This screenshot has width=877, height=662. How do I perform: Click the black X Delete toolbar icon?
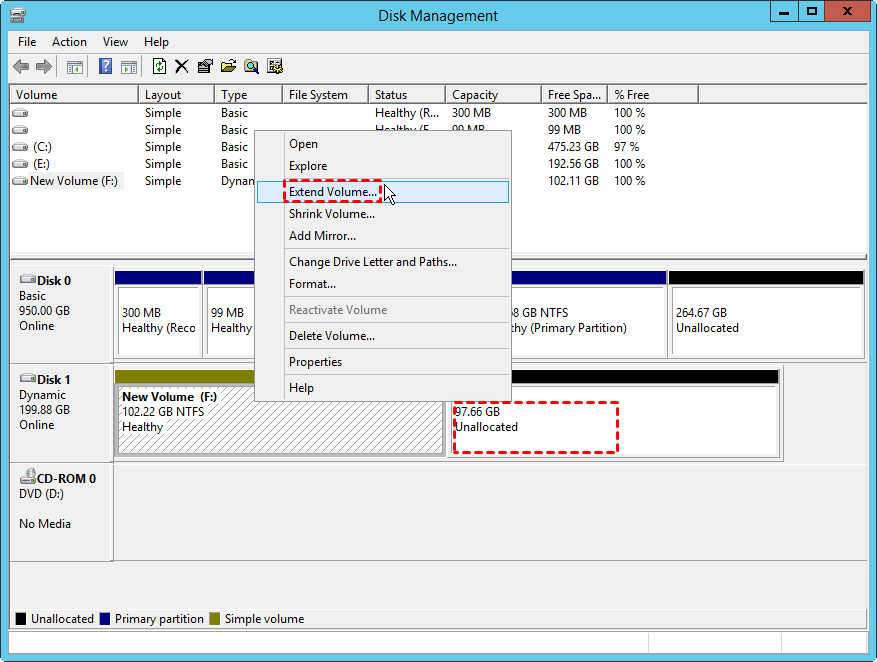click(181, 67)
